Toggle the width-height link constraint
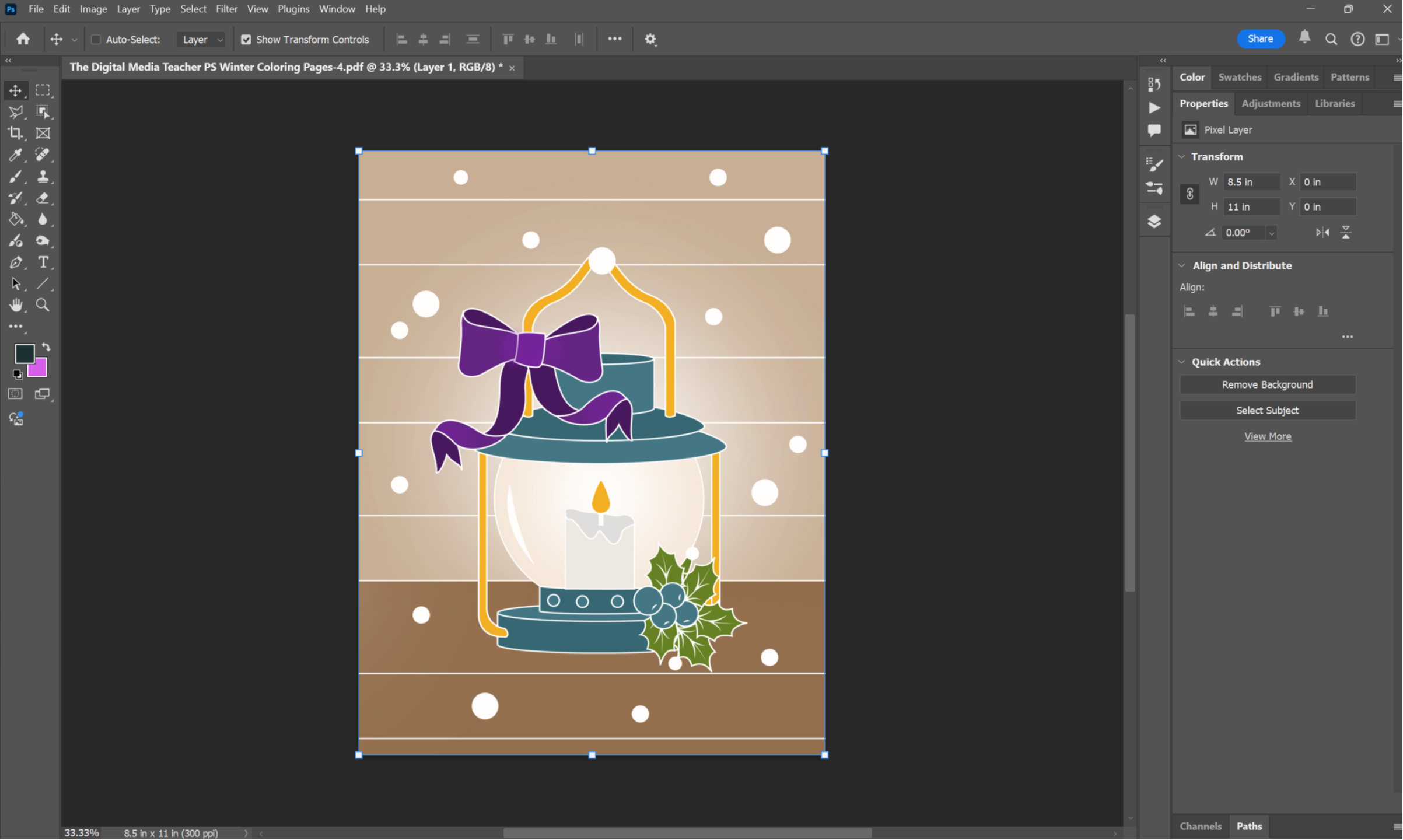The image size is (1403, 840). coord(1189,194)
